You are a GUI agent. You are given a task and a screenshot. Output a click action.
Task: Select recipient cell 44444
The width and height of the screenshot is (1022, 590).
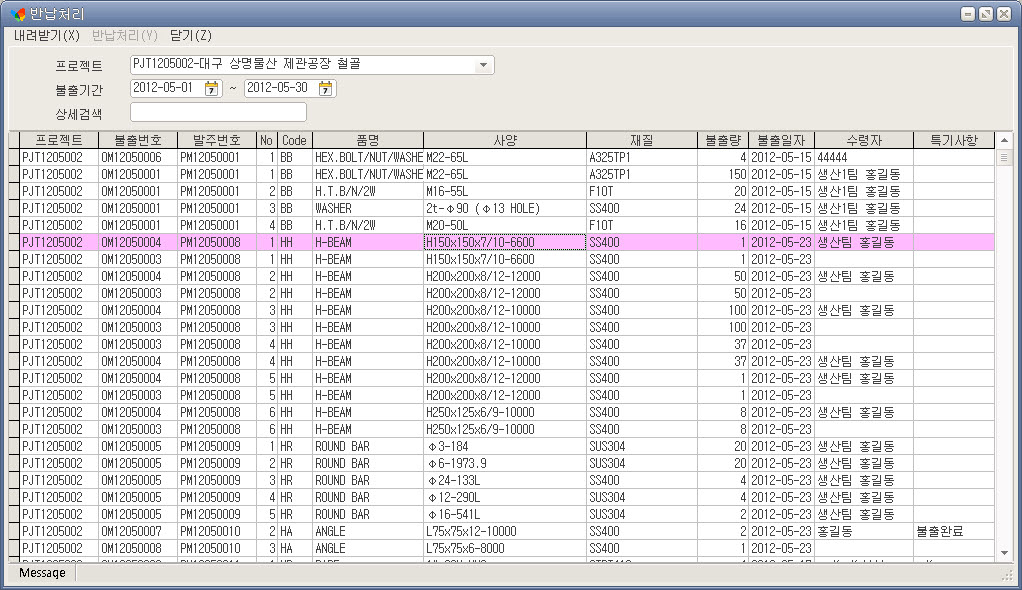pos(864,157)
